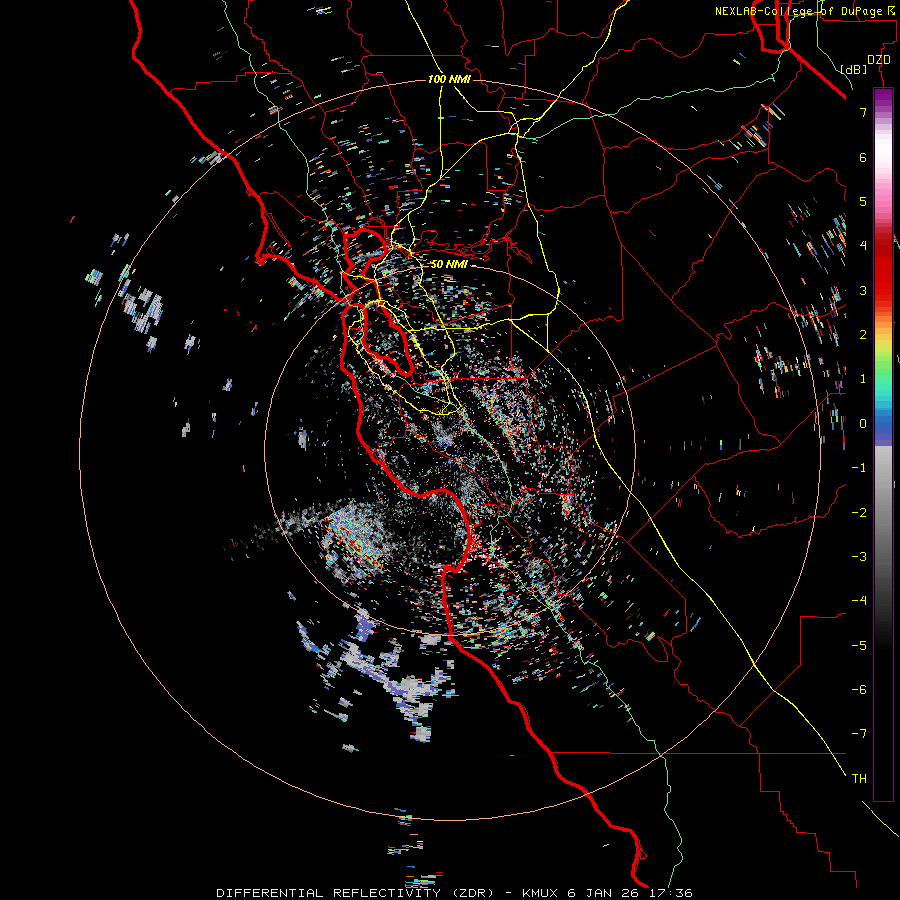Click the 2 value on color scale
Screen dimensions: 900x900
tap(863, 335)
